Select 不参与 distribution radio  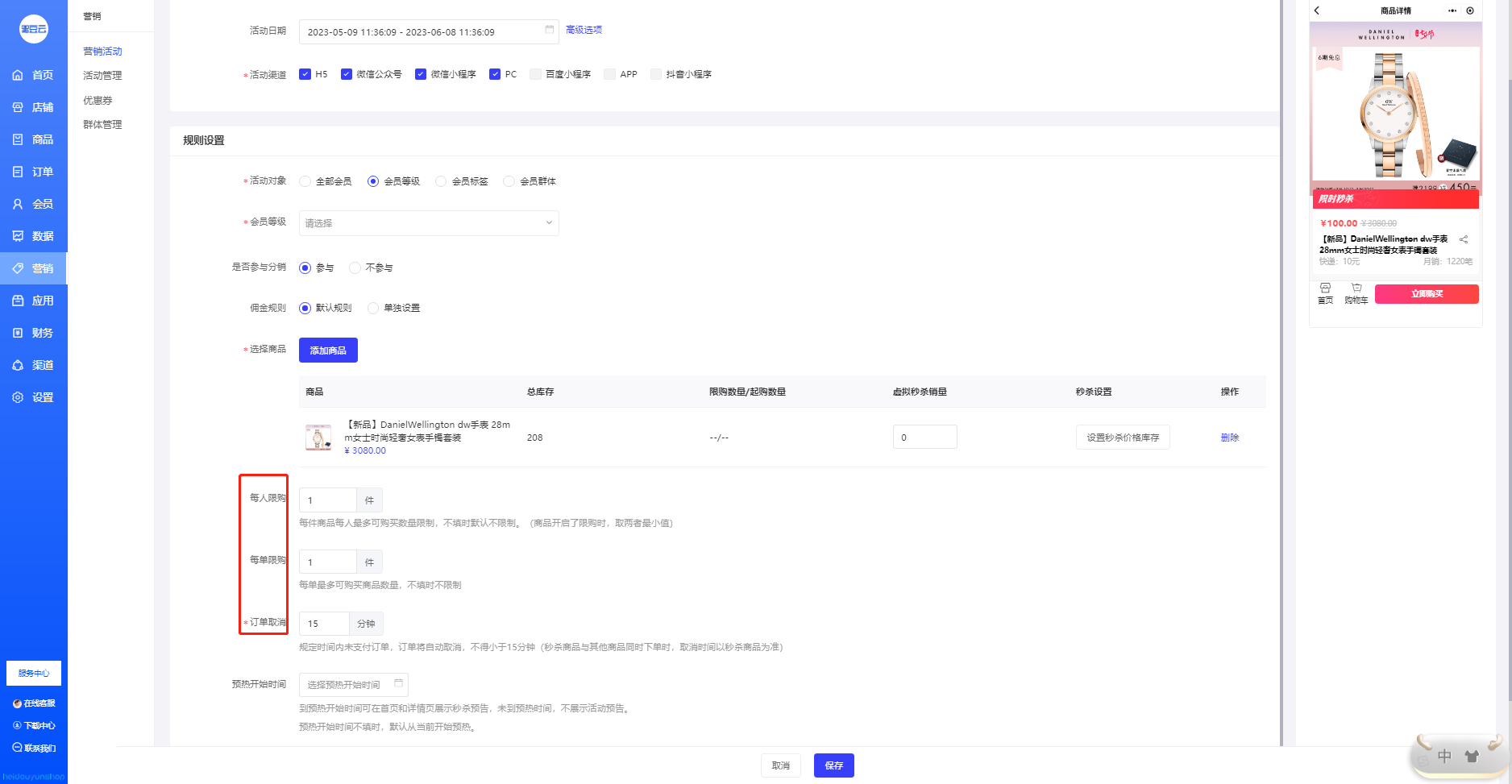pyautogui.click(x=355, y=268)
